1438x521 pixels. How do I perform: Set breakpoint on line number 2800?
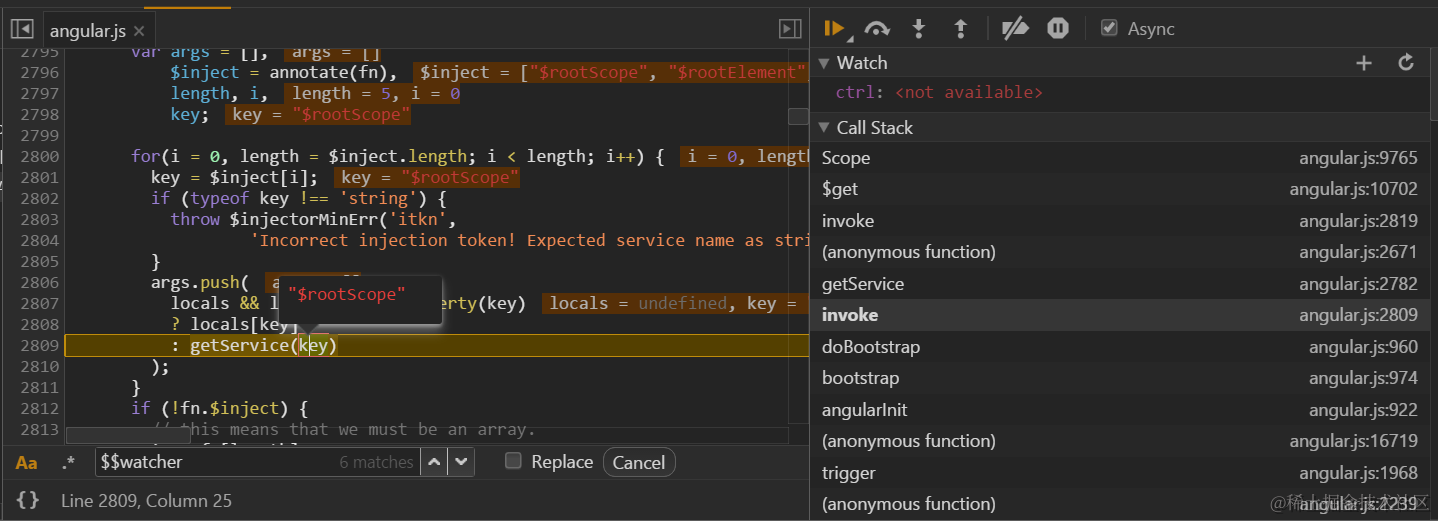(x=38, y=156)
